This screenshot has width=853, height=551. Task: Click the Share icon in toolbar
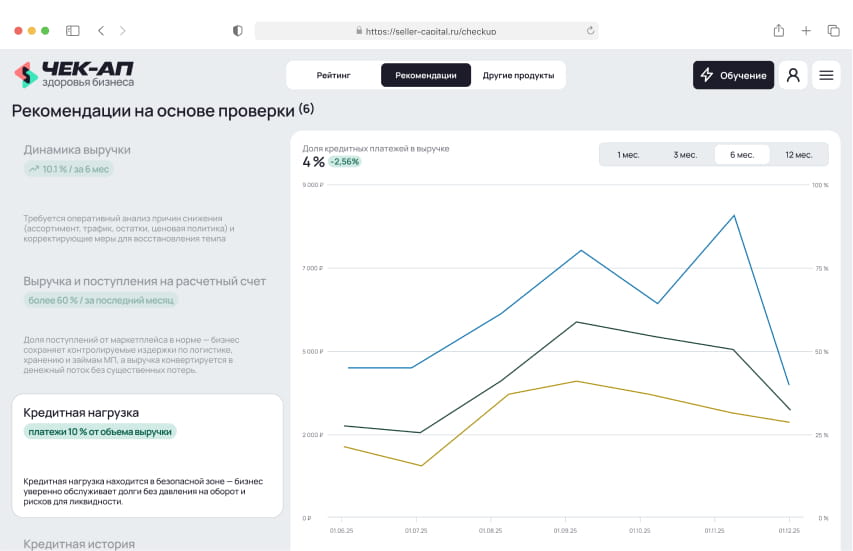[778, 31]
